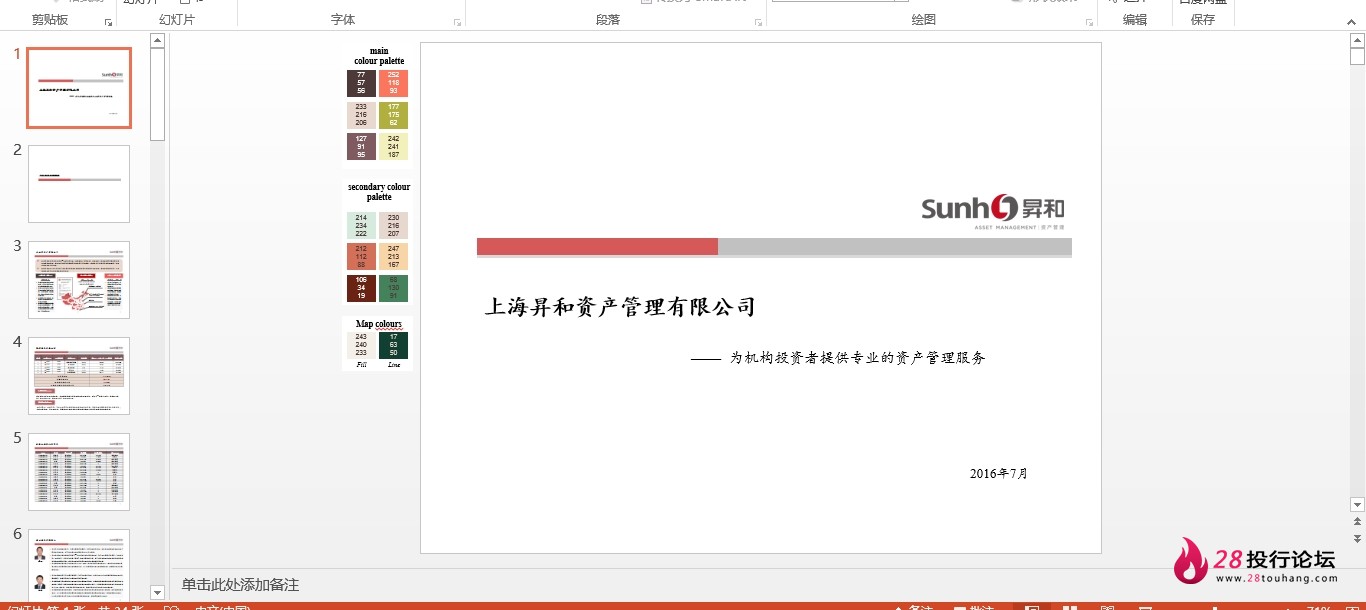Screen dimensions: 1366x610
Task: Select the 77 57 56 dark swatch
Action: pyautogui.click(x=361, y=83)
